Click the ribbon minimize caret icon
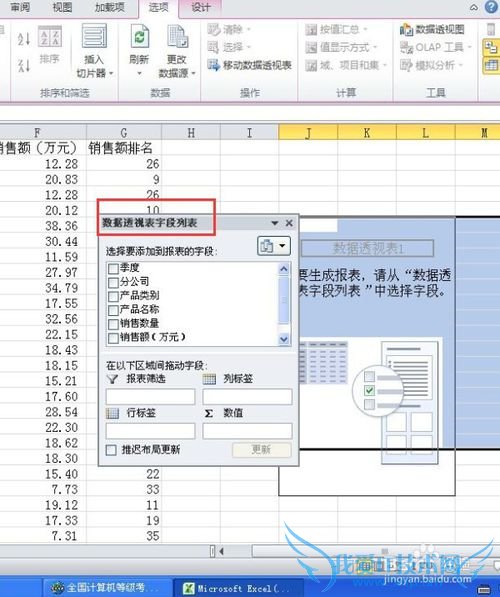Image resolution: width=500 pixels, height=597 pixels. point(473,7)
